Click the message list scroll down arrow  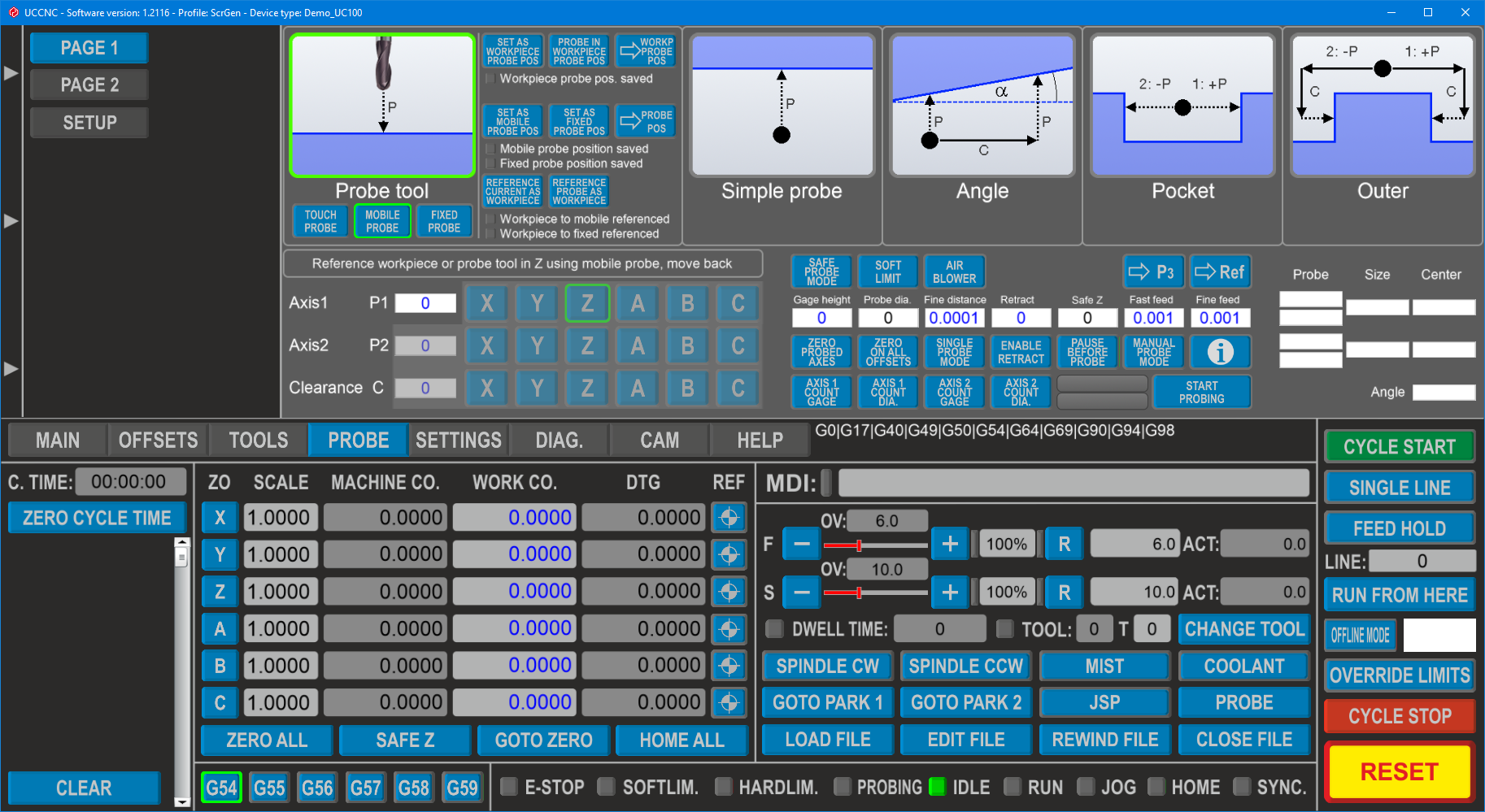pos(182,801)
